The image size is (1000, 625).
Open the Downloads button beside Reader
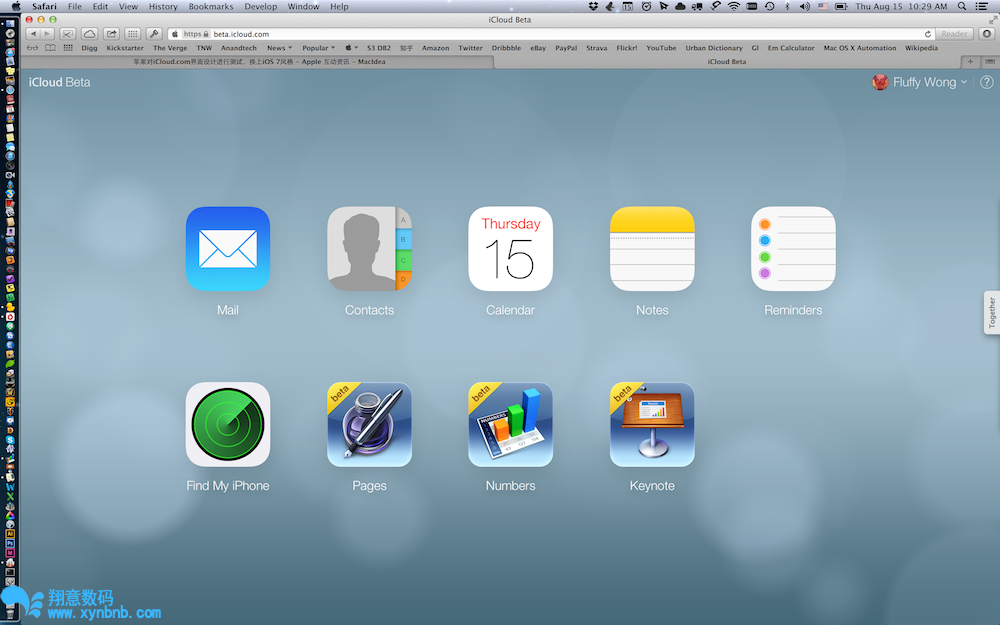coord(987,34)
